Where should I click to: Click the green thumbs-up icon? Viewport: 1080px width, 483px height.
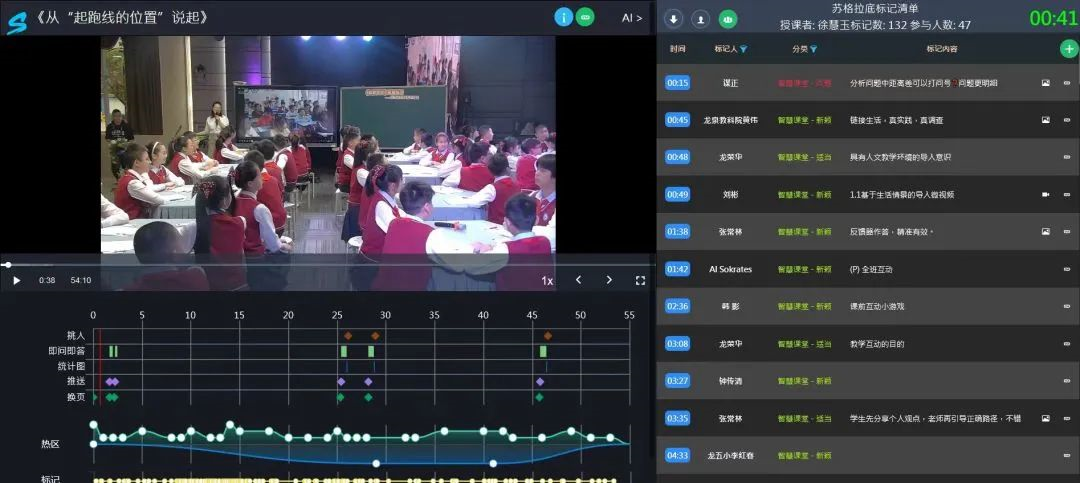coord(728,18)
